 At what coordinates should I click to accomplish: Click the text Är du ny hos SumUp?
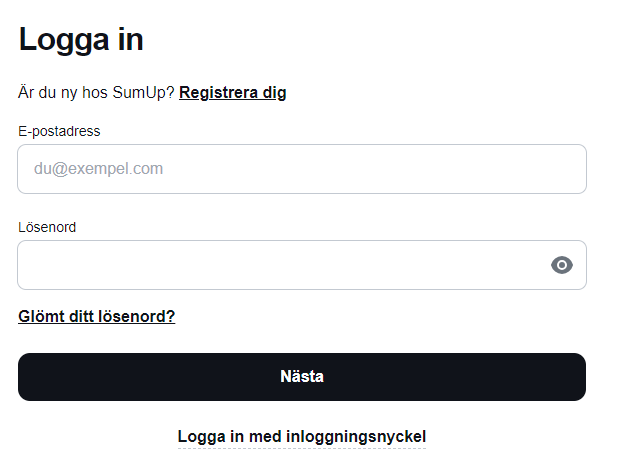pyautogui.click(x=96, y=93)
